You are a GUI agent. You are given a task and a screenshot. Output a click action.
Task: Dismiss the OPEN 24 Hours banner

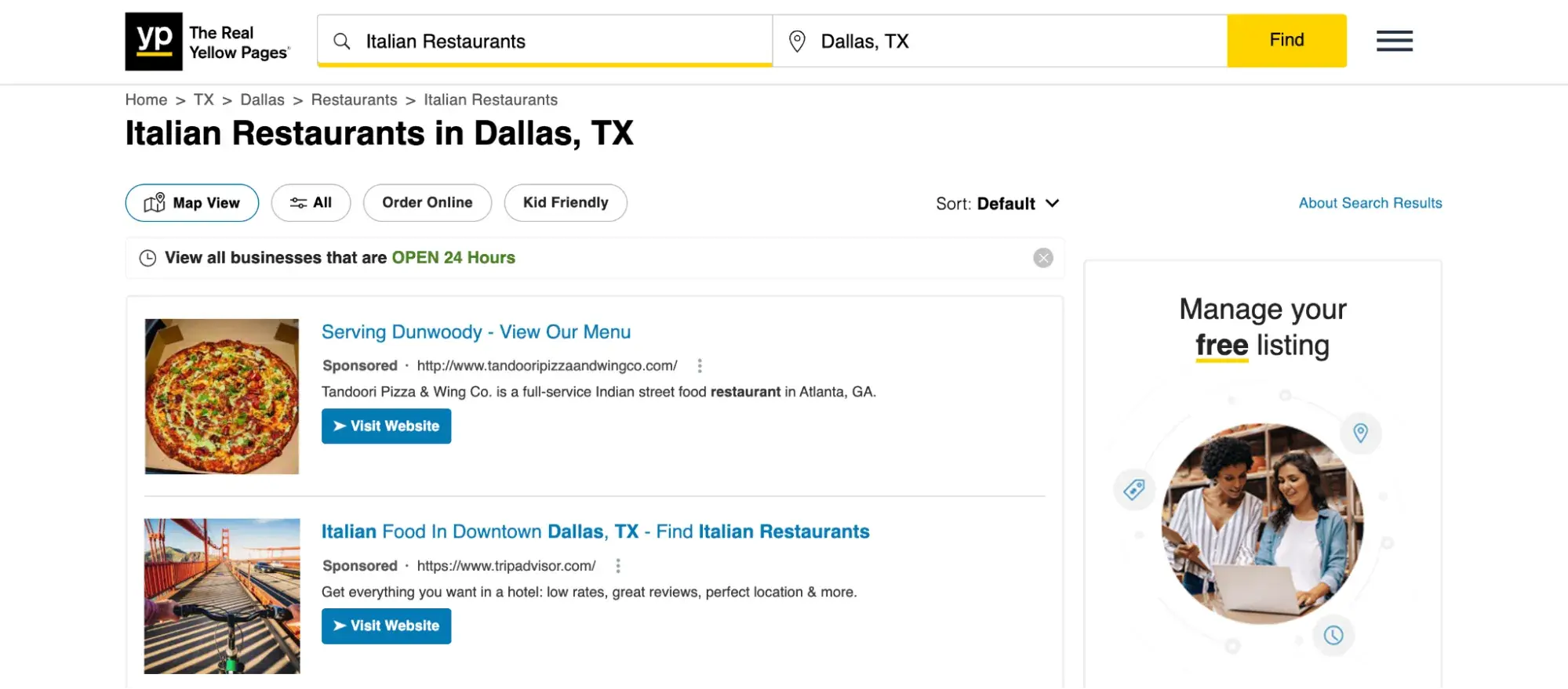tap(1042, 258)
